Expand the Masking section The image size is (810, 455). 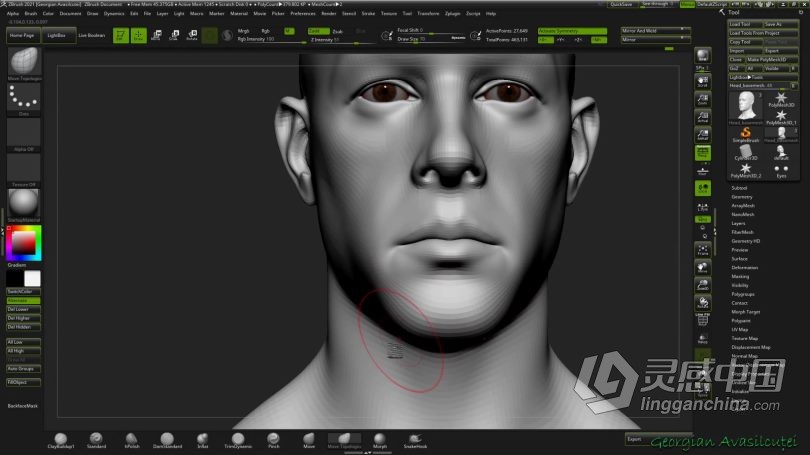click(x=740, y=276)
